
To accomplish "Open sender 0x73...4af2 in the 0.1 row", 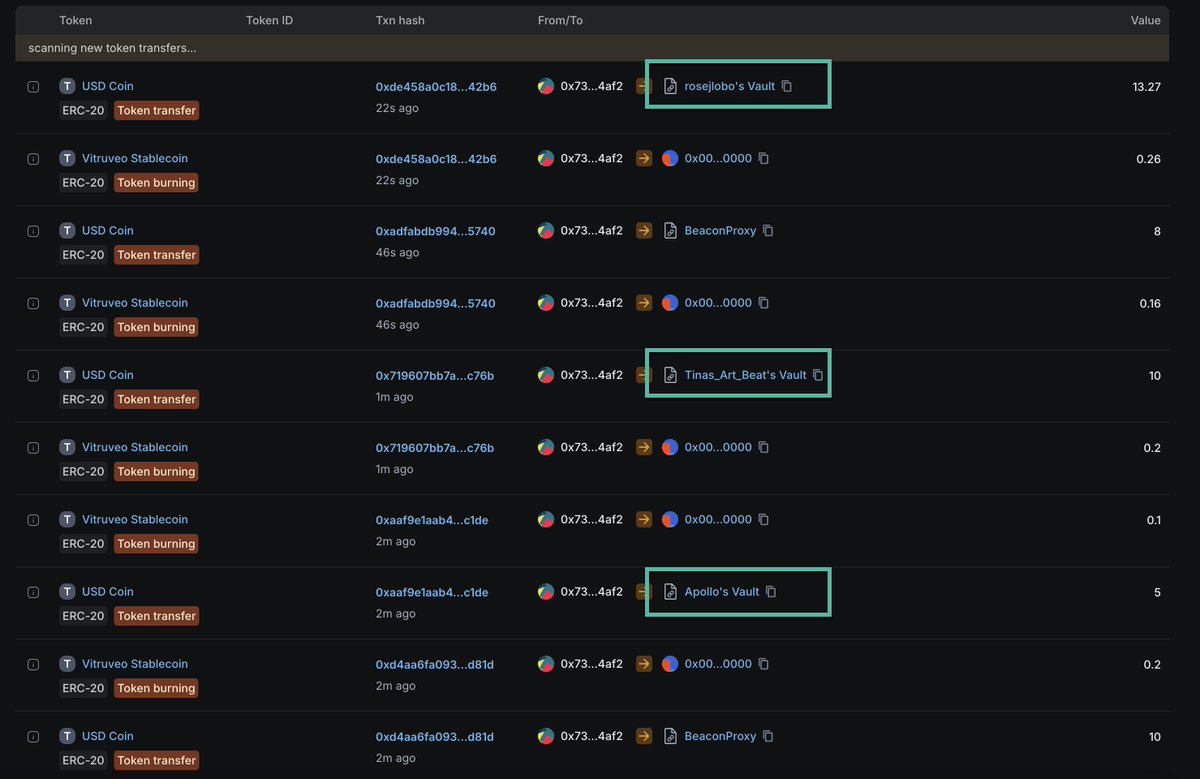I will pyautogui.click(x=592, y=519).
